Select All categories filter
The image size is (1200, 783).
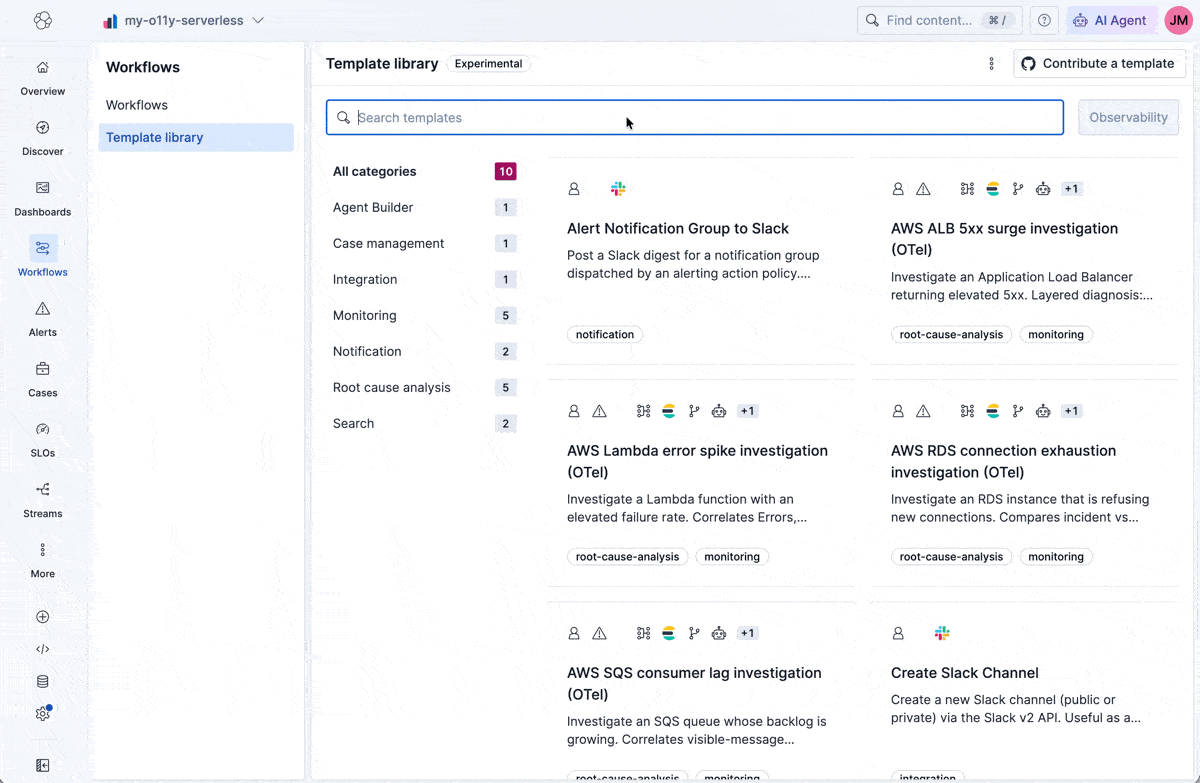point(424,171)
